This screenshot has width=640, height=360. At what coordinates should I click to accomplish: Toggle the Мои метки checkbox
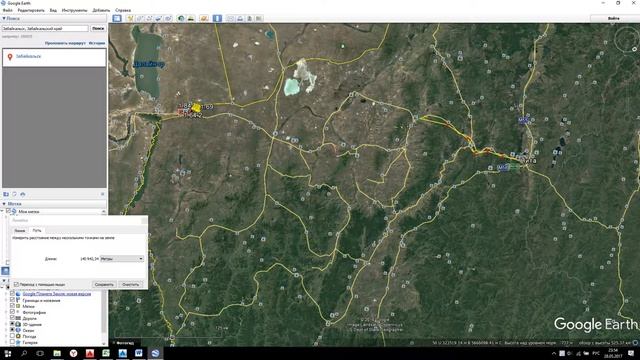pos(8,211)
